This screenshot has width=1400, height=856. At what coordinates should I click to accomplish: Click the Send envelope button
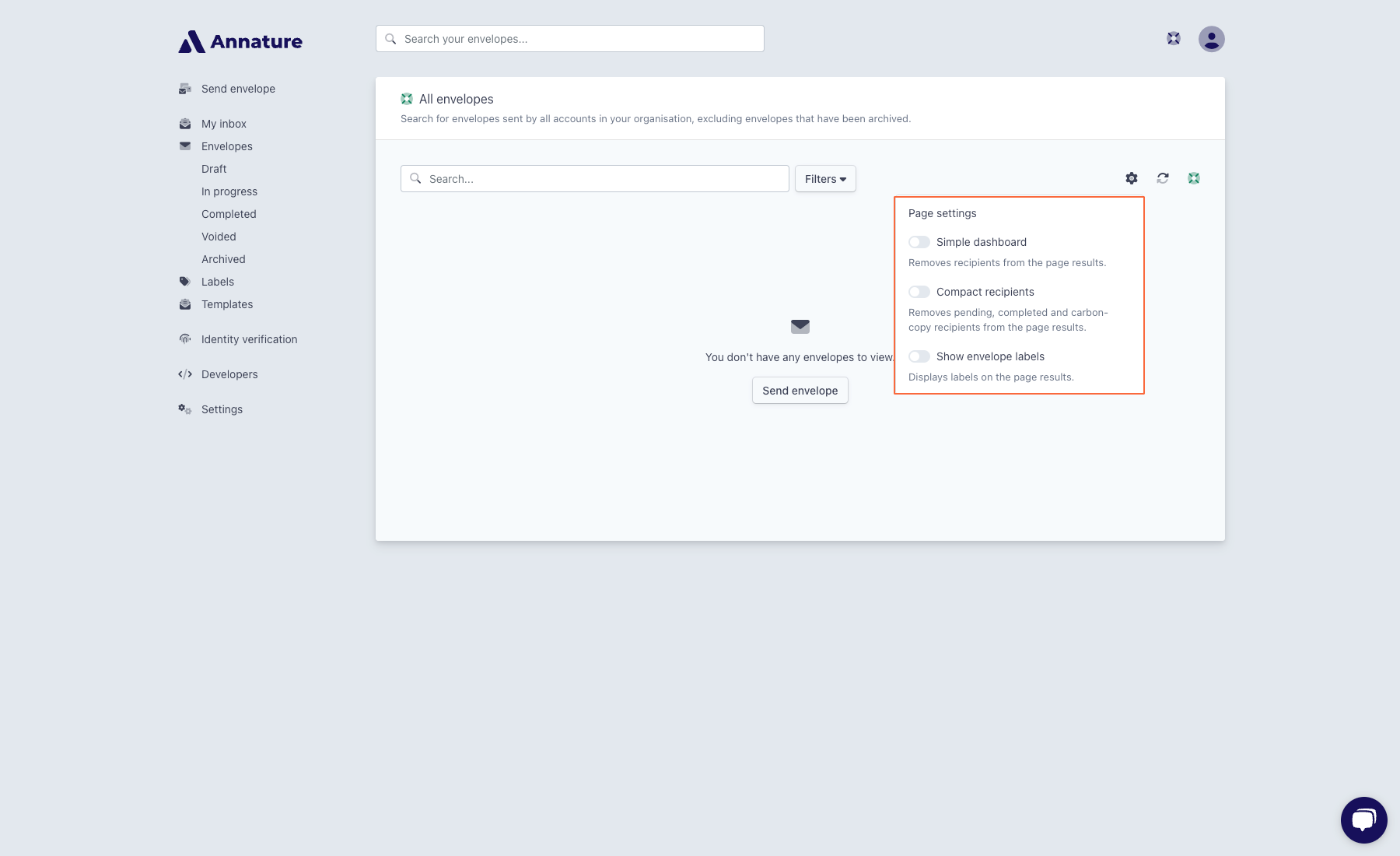tap(800, 391)
